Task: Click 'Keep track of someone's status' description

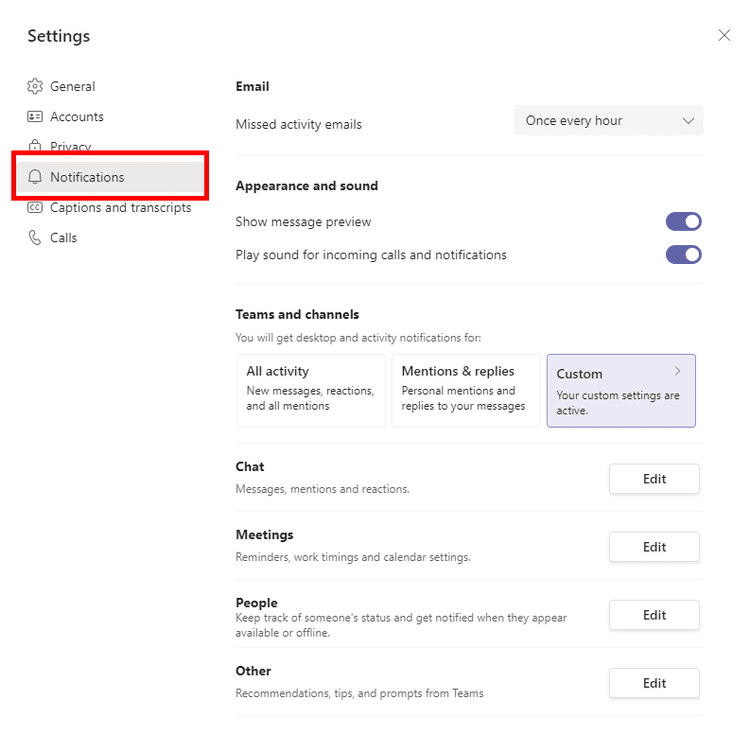Action: coord(401,625)
